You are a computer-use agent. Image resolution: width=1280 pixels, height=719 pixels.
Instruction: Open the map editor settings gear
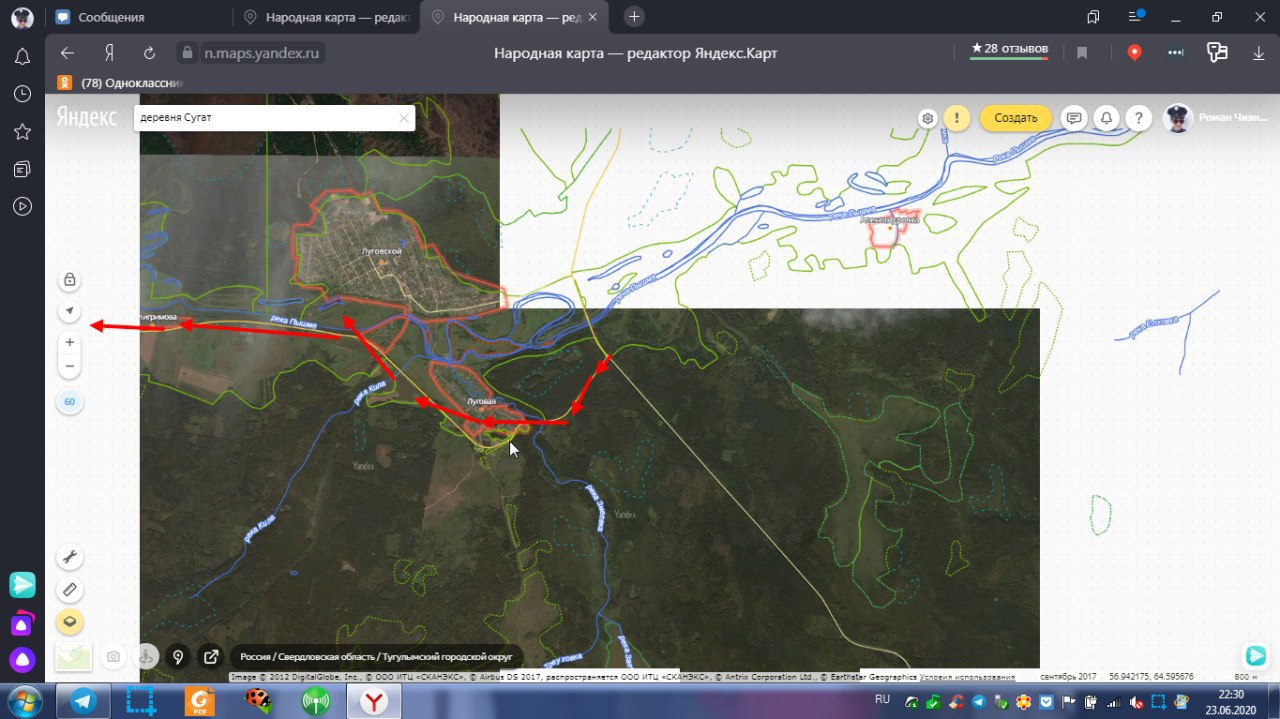(x=928, y=118)
